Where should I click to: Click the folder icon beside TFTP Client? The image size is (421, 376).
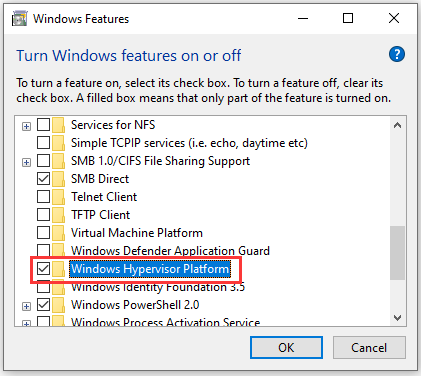coord(58,215)
